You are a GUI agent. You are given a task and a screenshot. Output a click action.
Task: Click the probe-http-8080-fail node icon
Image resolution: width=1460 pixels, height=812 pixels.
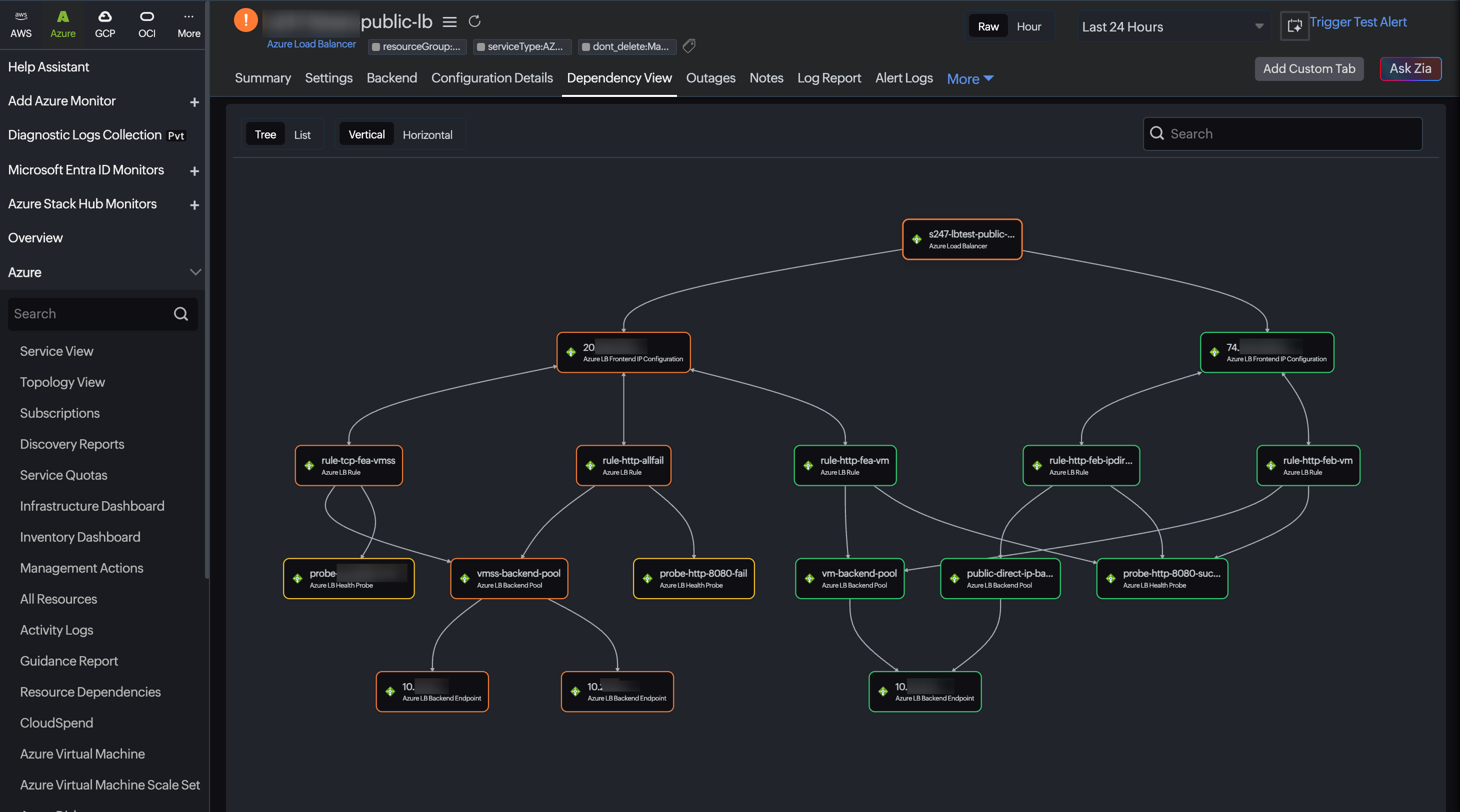[x=647, y=578]
